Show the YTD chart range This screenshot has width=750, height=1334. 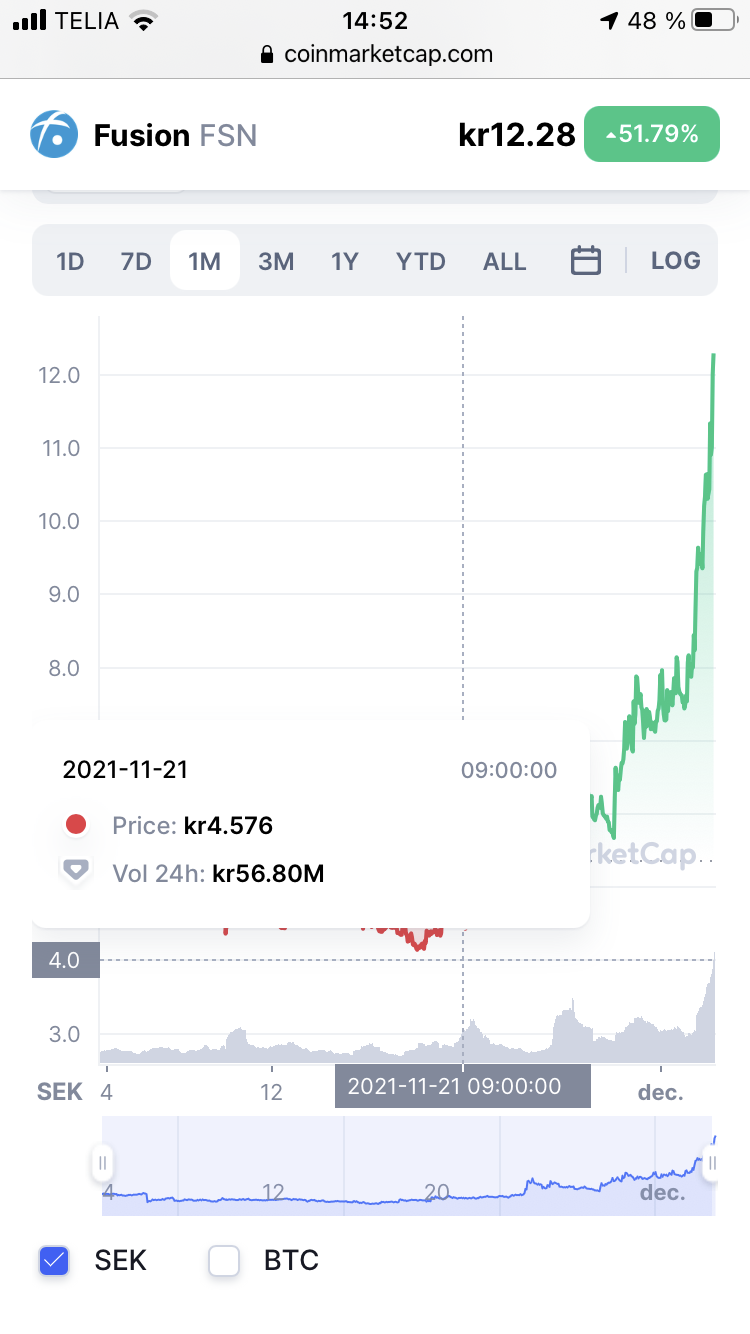pyautogui.click(x=421, y=261)
